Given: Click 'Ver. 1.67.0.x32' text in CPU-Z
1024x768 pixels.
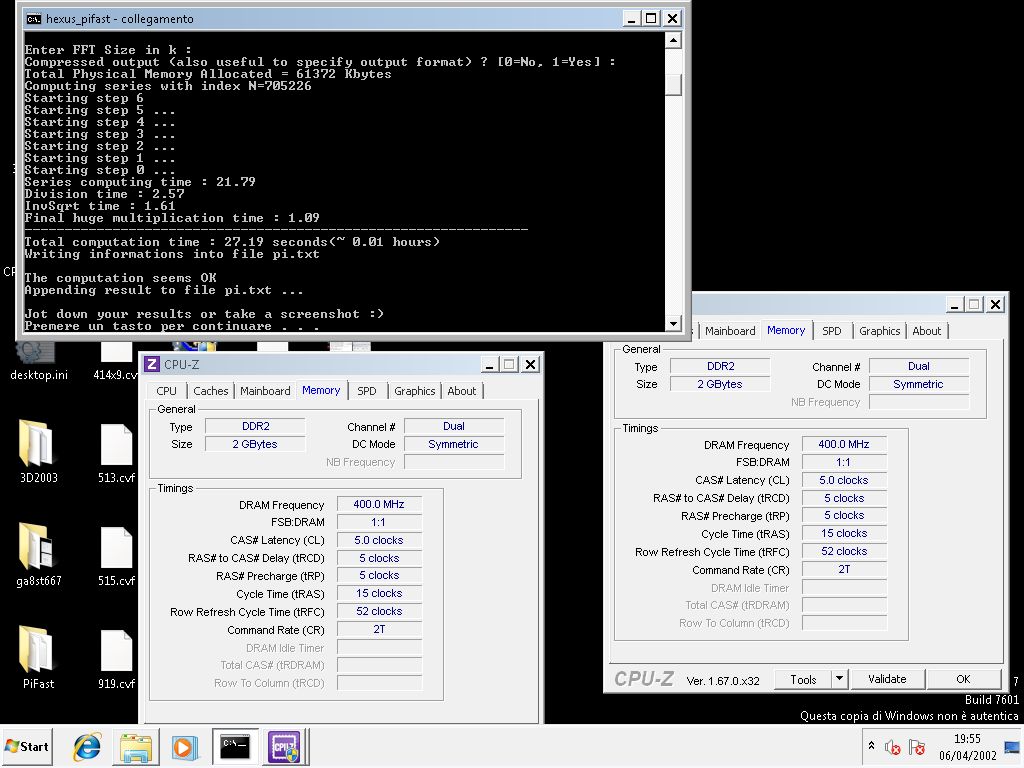Looking at the screenshot, I should [723, 680].
